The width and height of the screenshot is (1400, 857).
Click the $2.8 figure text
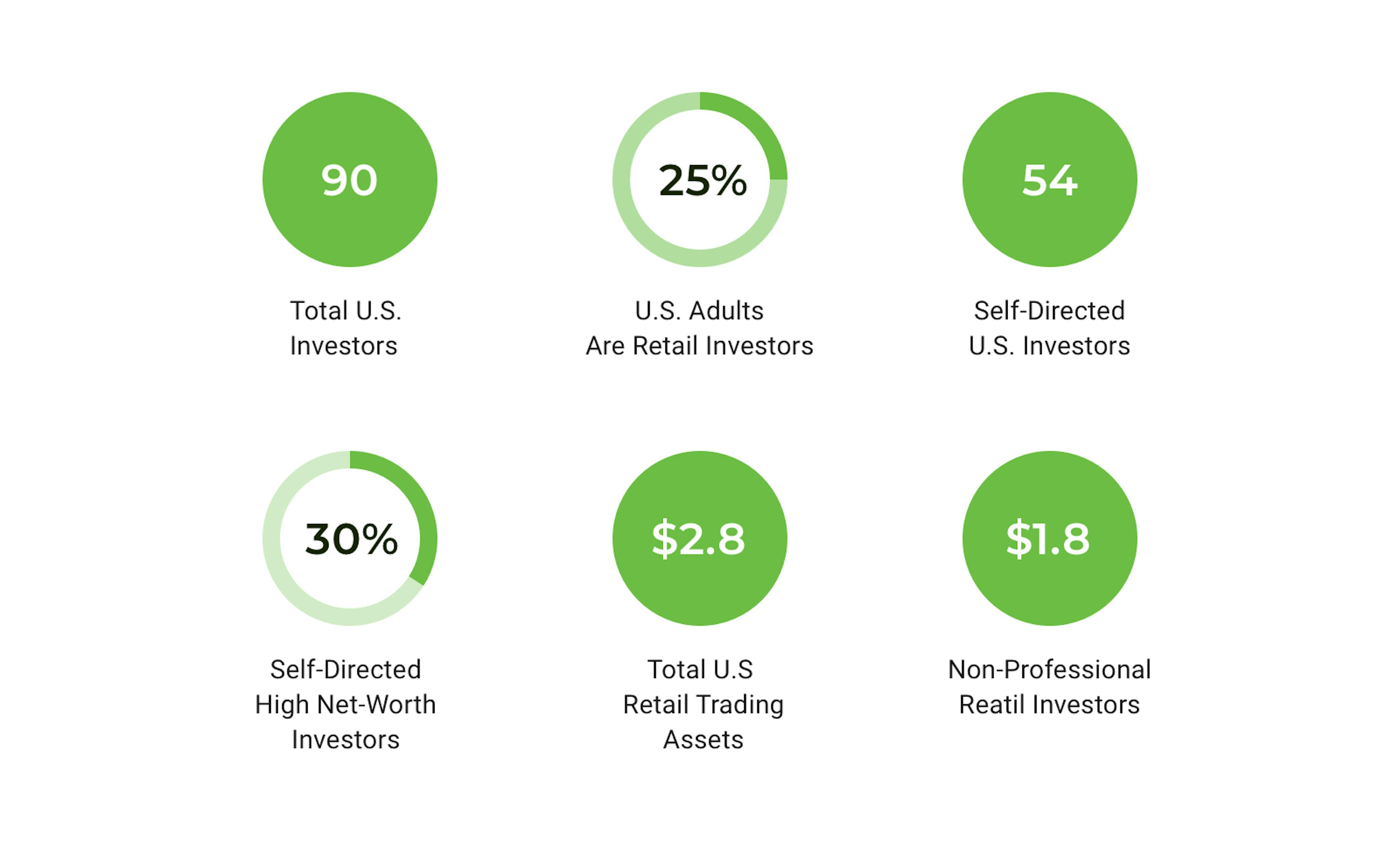pyautogui.click(x=698, y=539)
